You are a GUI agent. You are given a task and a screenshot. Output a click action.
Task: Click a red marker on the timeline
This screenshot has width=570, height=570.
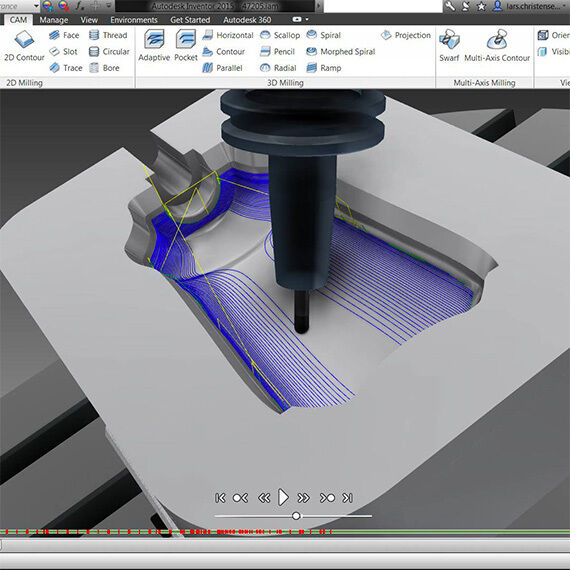point(109,532)
